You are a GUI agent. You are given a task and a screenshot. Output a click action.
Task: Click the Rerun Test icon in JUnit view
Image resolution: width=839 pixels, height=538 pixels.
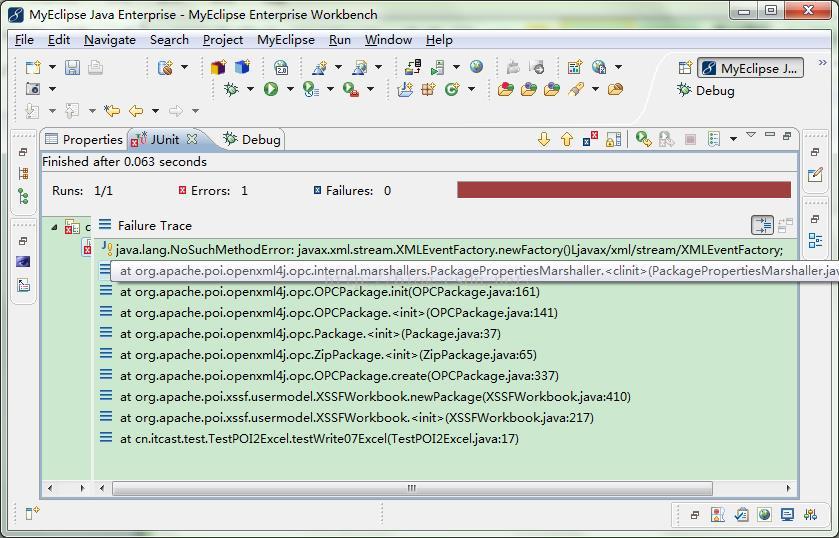tap(644, 140)
